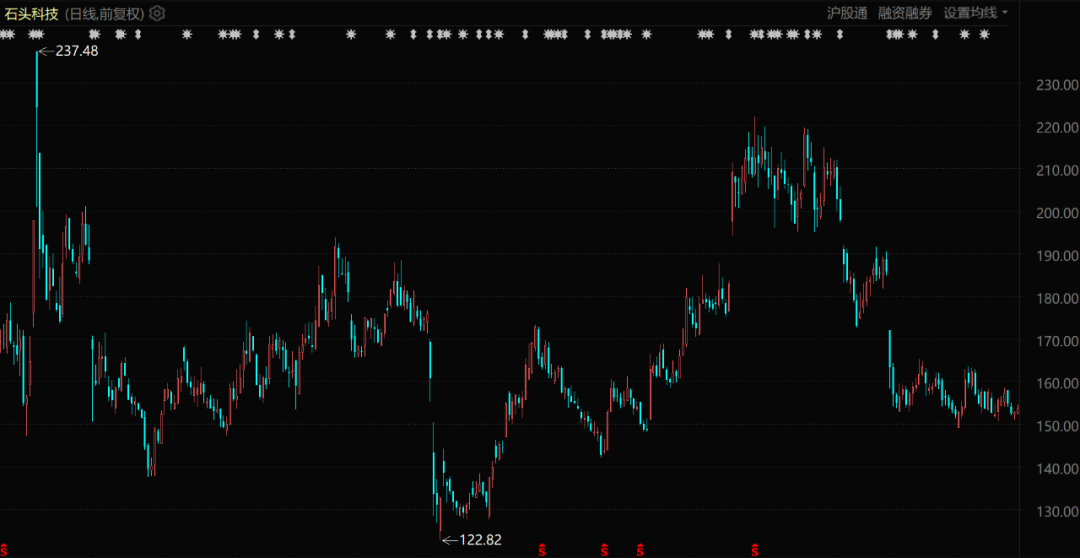Click the 130.00 price axis label
1080x558 pixels.
point(1057,511)
